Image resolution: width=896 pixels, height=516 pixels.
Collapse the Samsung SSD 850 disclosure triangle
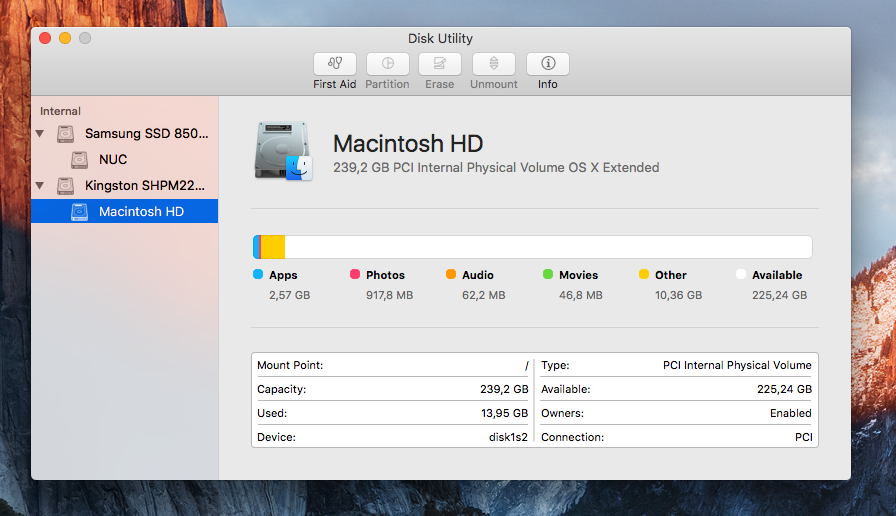[x=40, y=133]
